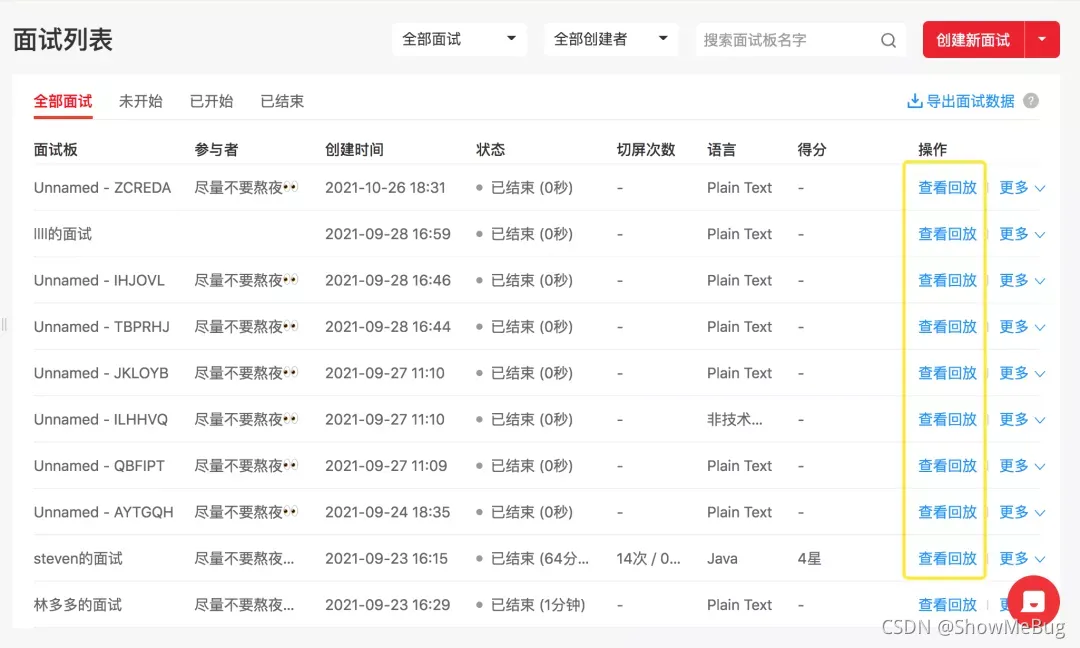Screen dimensions: 1080x648
Task: Click the 非技术... language cell
Action: (x=734, y=419)
